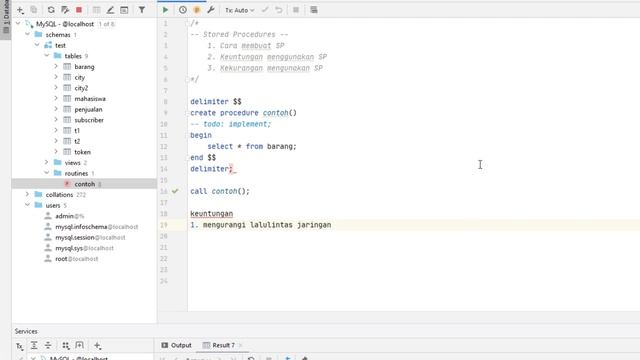
Task: Click the New (plus) icon in Database toolbar
Action: [x=20, y=10]
